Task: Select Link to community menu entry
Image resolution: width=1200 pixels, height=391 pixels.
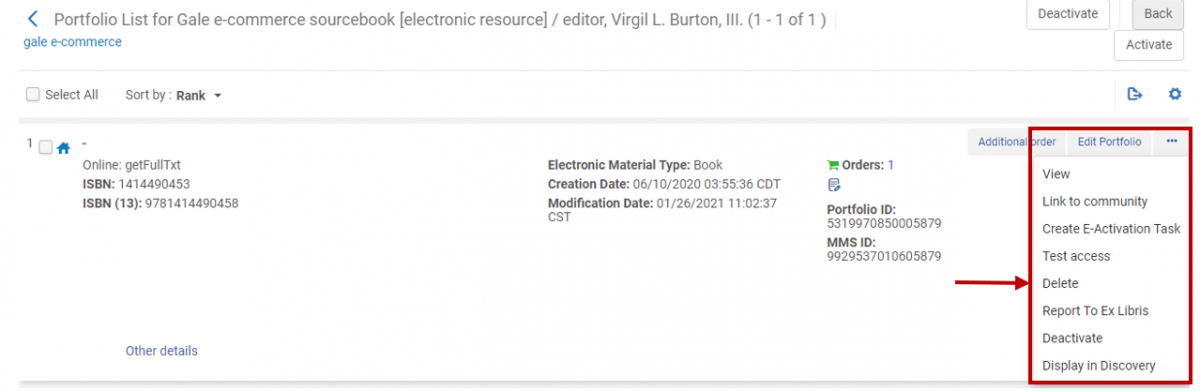Action: [1095, 201]
